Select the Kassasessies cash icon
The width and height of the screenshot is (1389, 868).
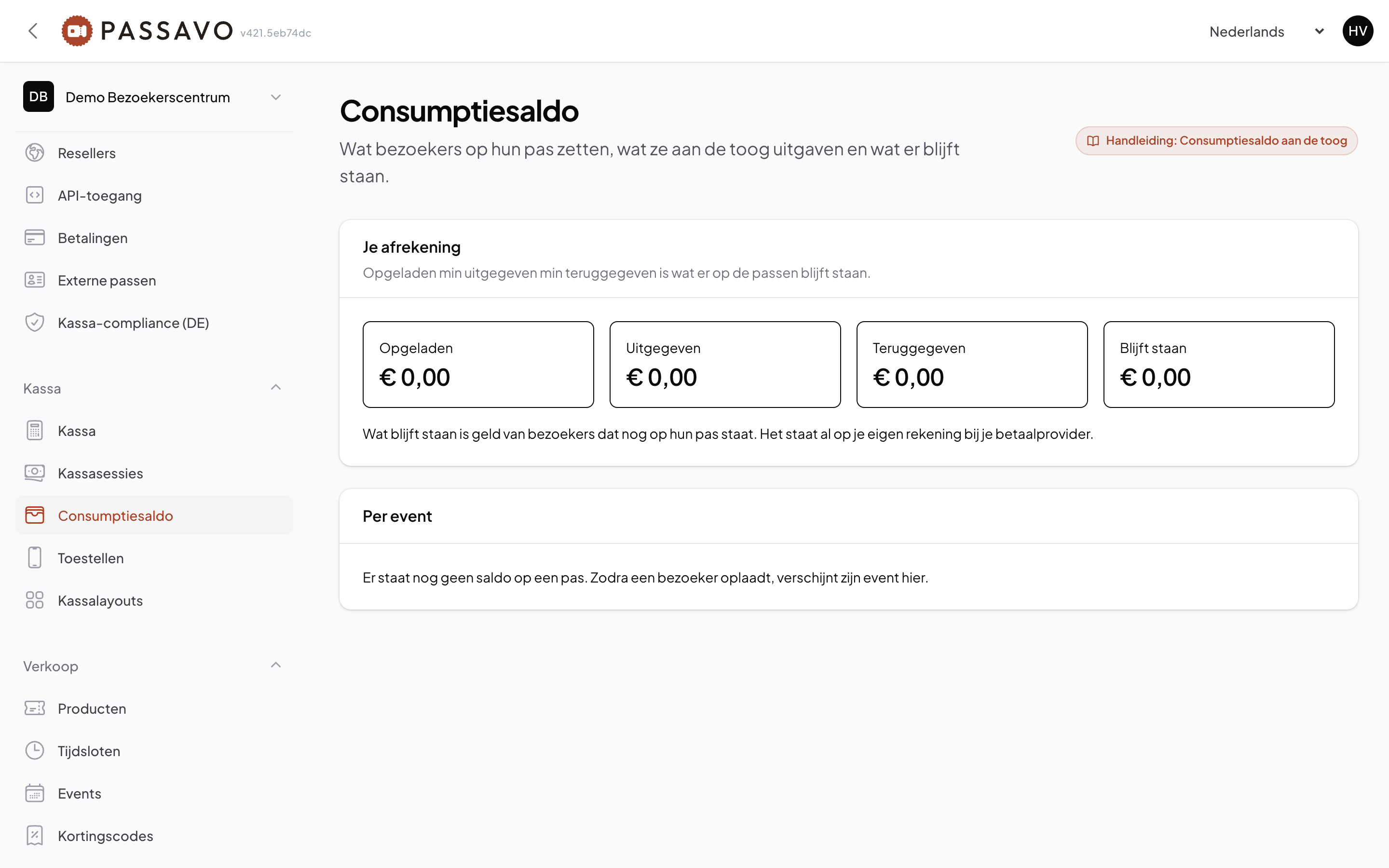click(x=34, y=473)
